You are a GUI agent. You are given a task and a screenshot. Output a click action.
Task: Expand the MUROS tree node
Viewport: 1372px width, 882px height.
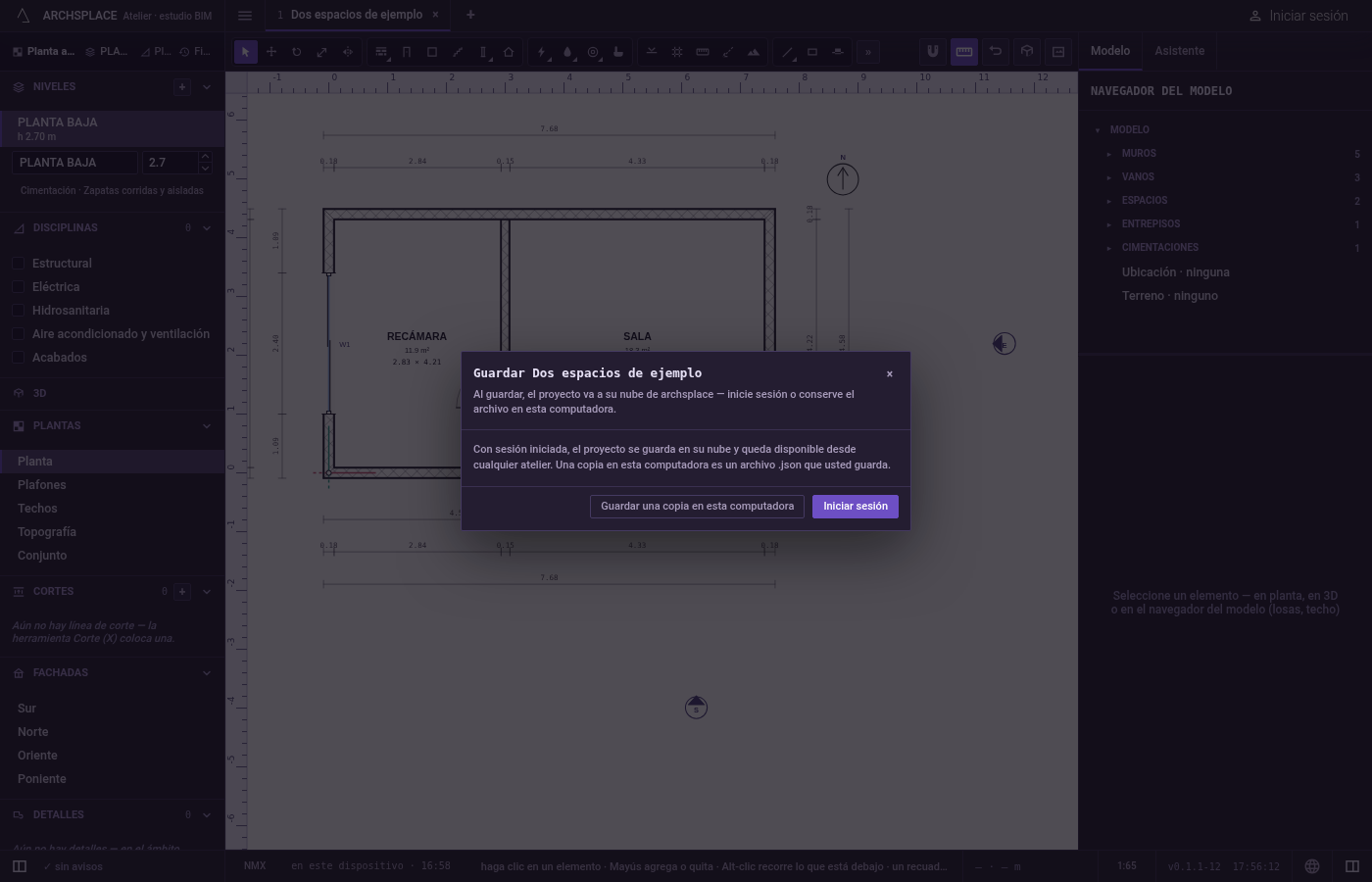coord(1109,154)
